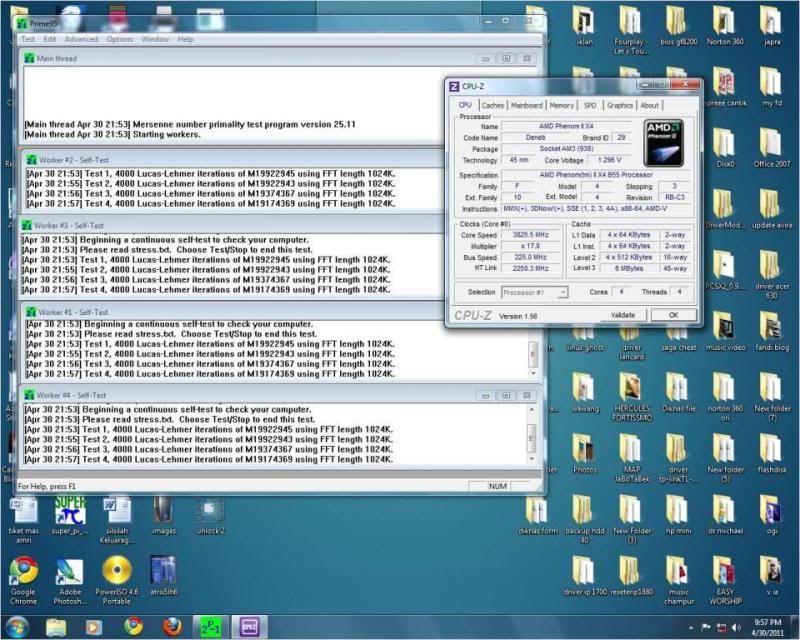
Task: Select the hp mini desktop folder
Action: (x=678, y=515)
